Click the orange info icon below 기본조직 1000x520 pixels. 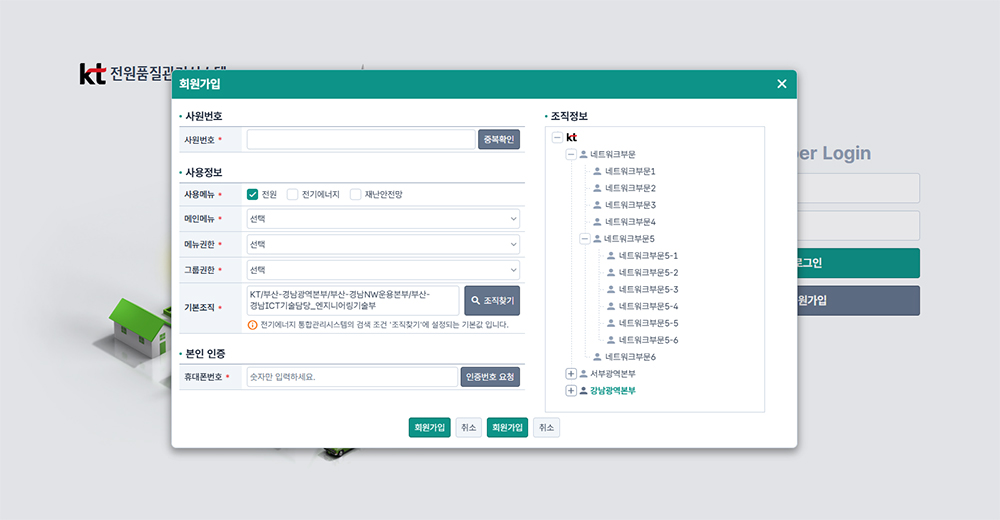(253, 325)
